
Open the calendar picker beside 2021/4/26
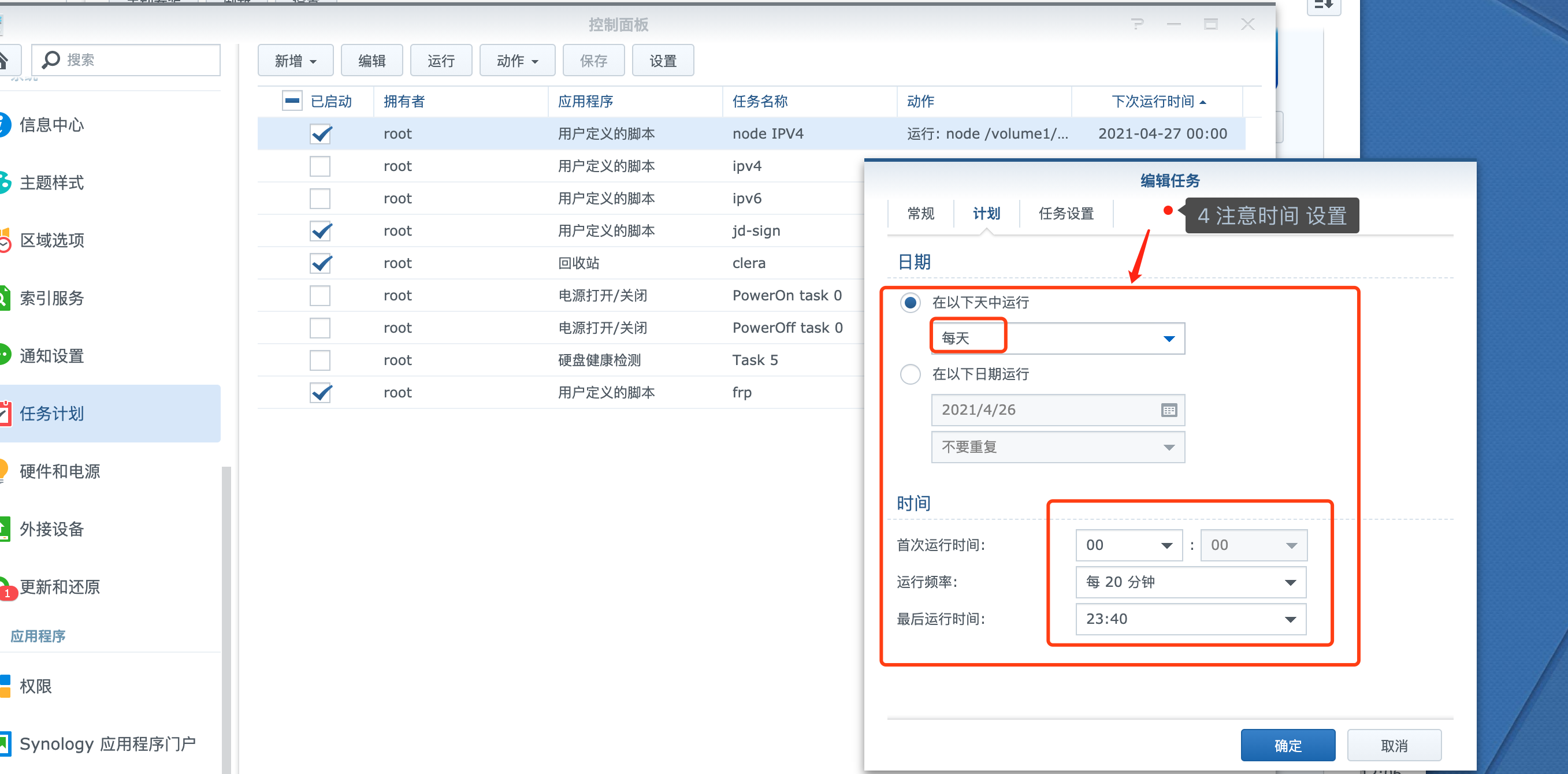point(1169,410)
